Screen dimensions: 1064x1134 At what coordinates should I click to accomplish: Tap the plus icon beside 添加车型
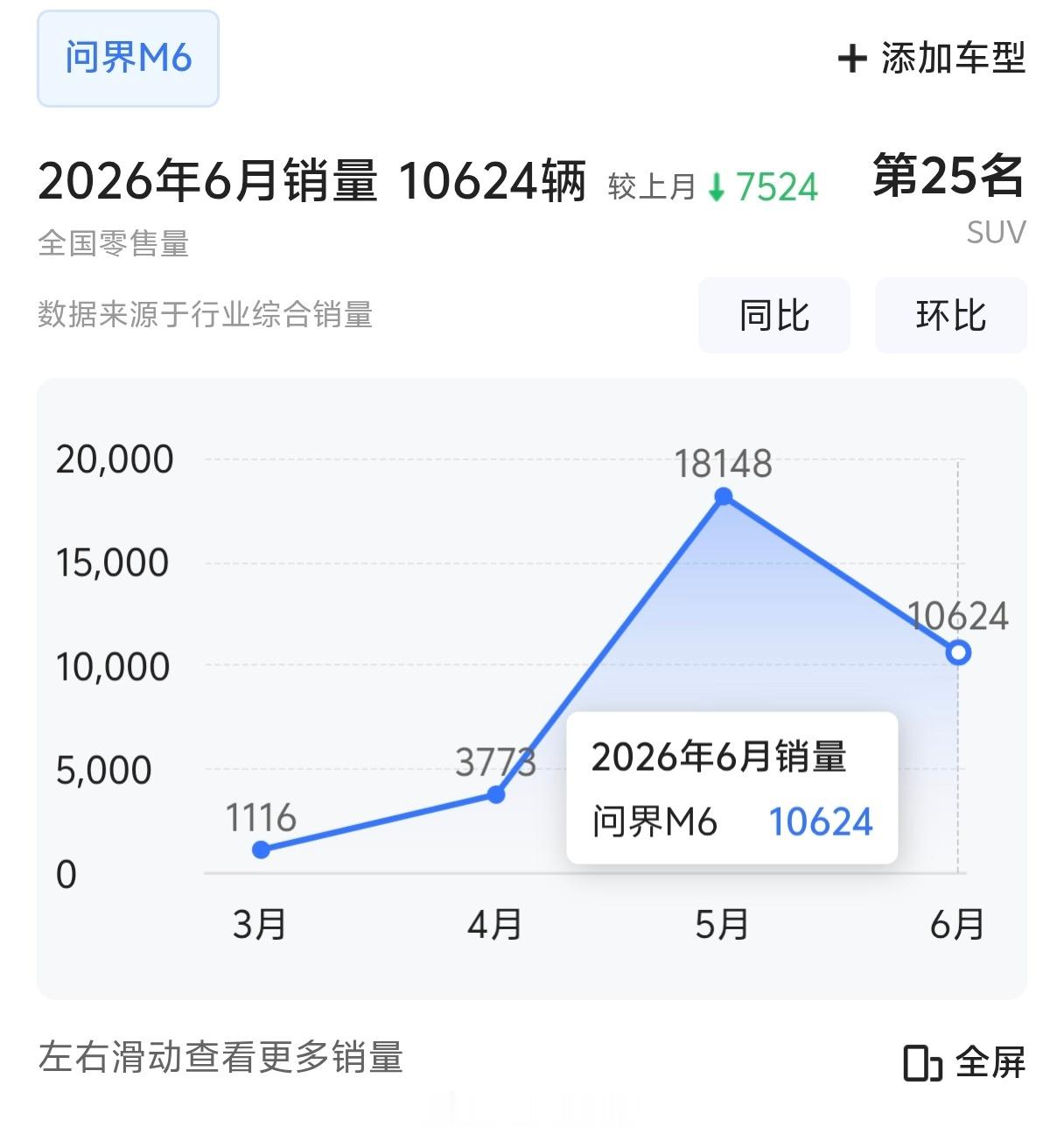(851, 59)
